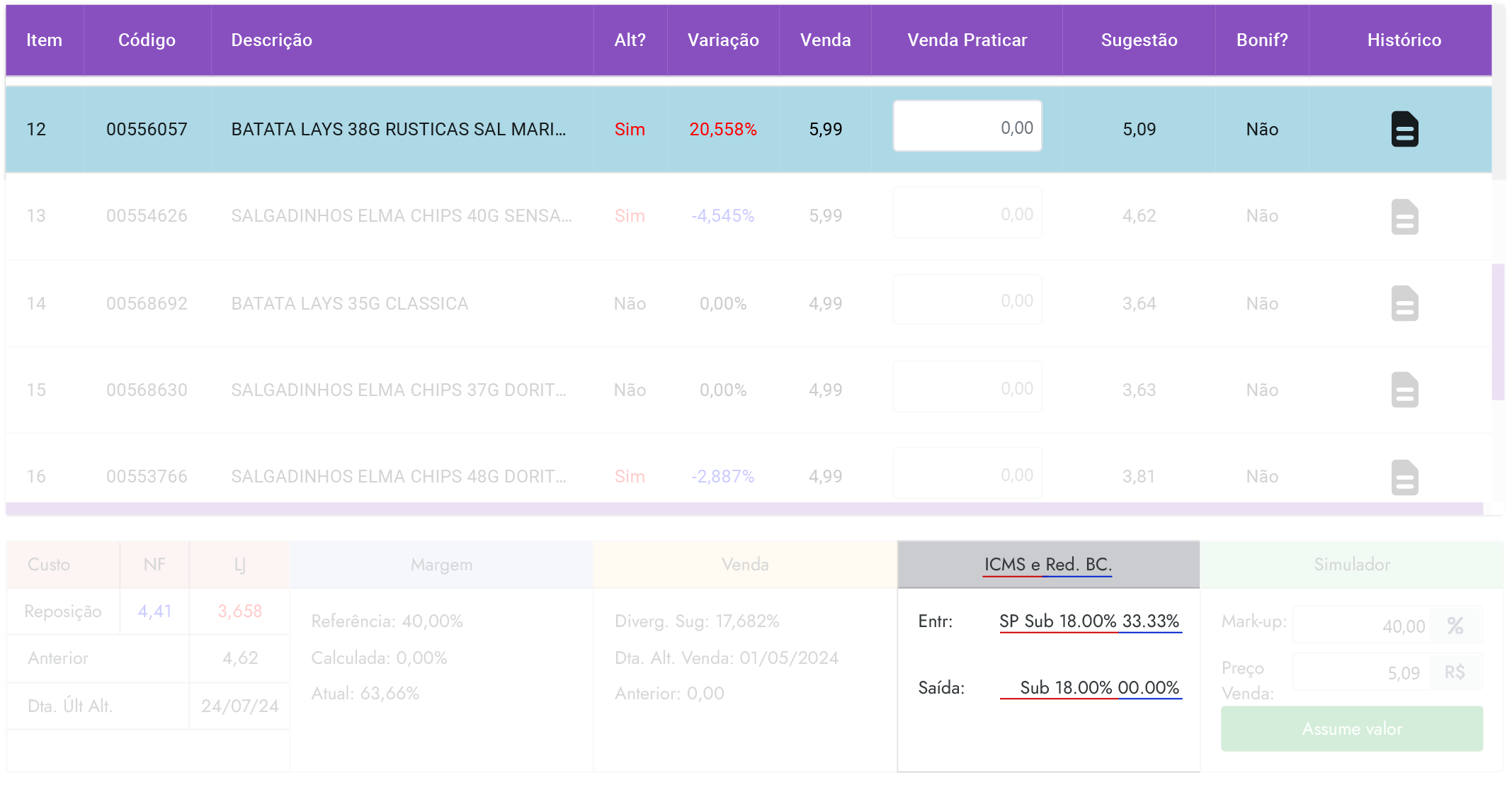Click R$ symbol beside Preço Venda field
The height and width of the screenshot is (785, 1512).
coord(1455,672)
